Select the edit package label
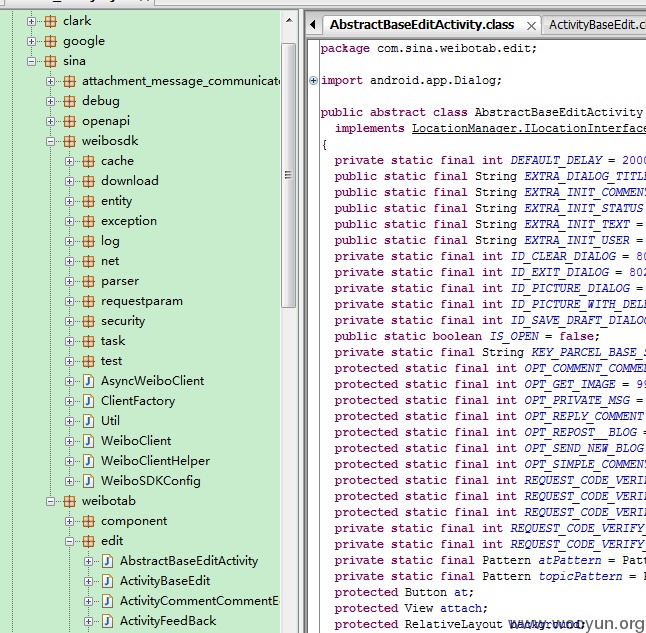The image size is (646, 633). point(112,541)
